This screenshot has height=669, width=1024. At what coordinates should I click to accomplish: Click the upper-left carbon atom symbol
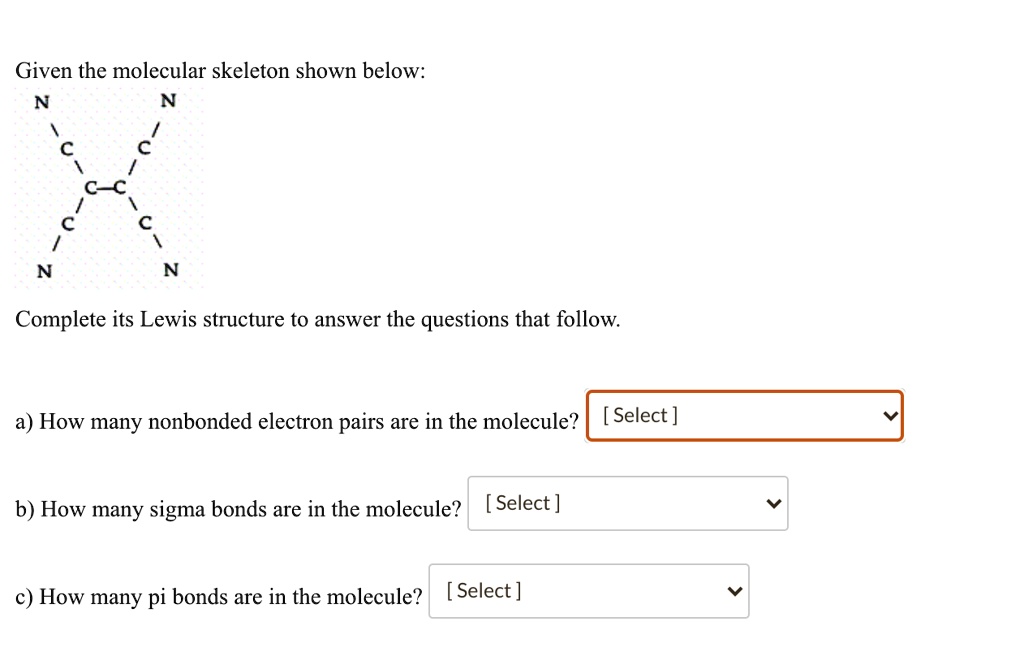(66, 148)
